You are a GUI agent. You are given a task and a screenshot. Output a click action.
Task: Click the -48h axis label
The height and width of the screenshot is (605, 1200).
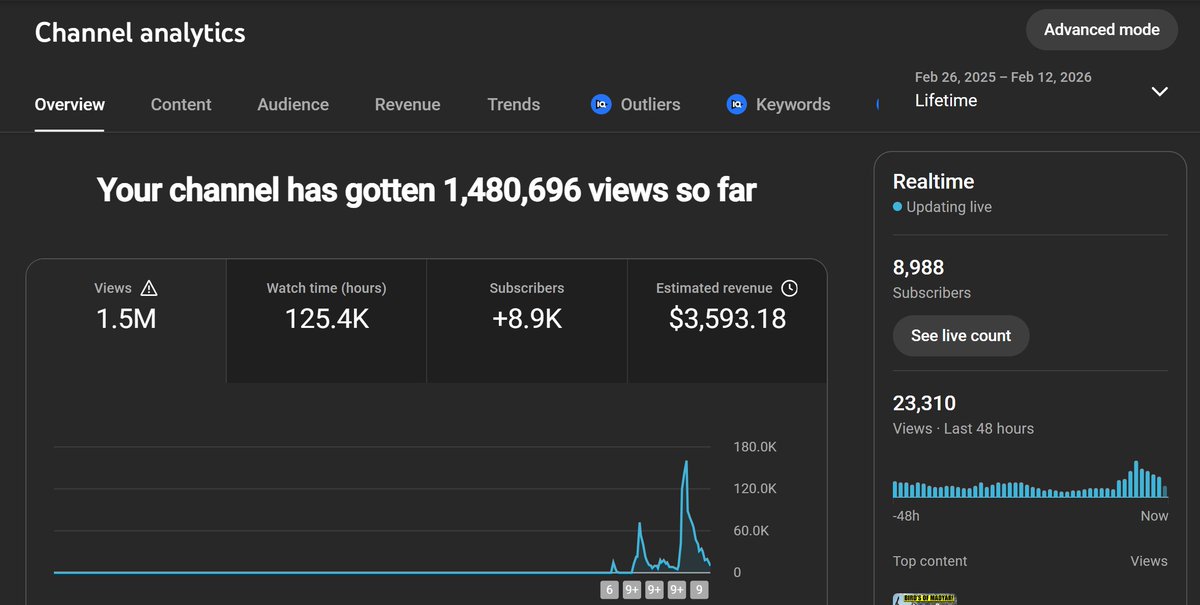pyautogui.click(x=906, y=516)
